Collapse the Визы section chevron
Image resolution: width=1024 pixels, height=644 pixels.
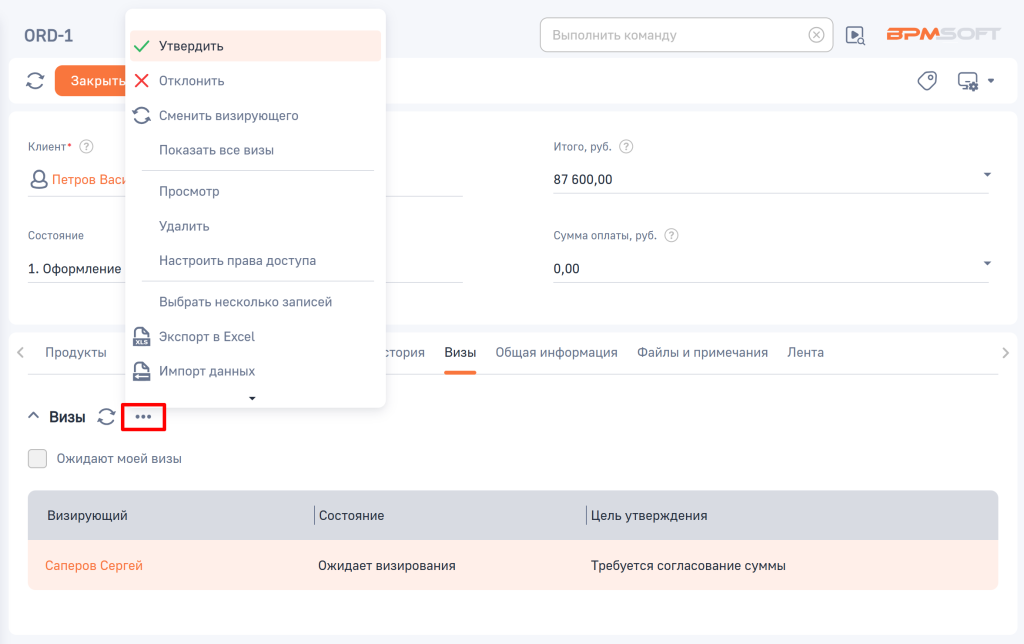point(33,416)
